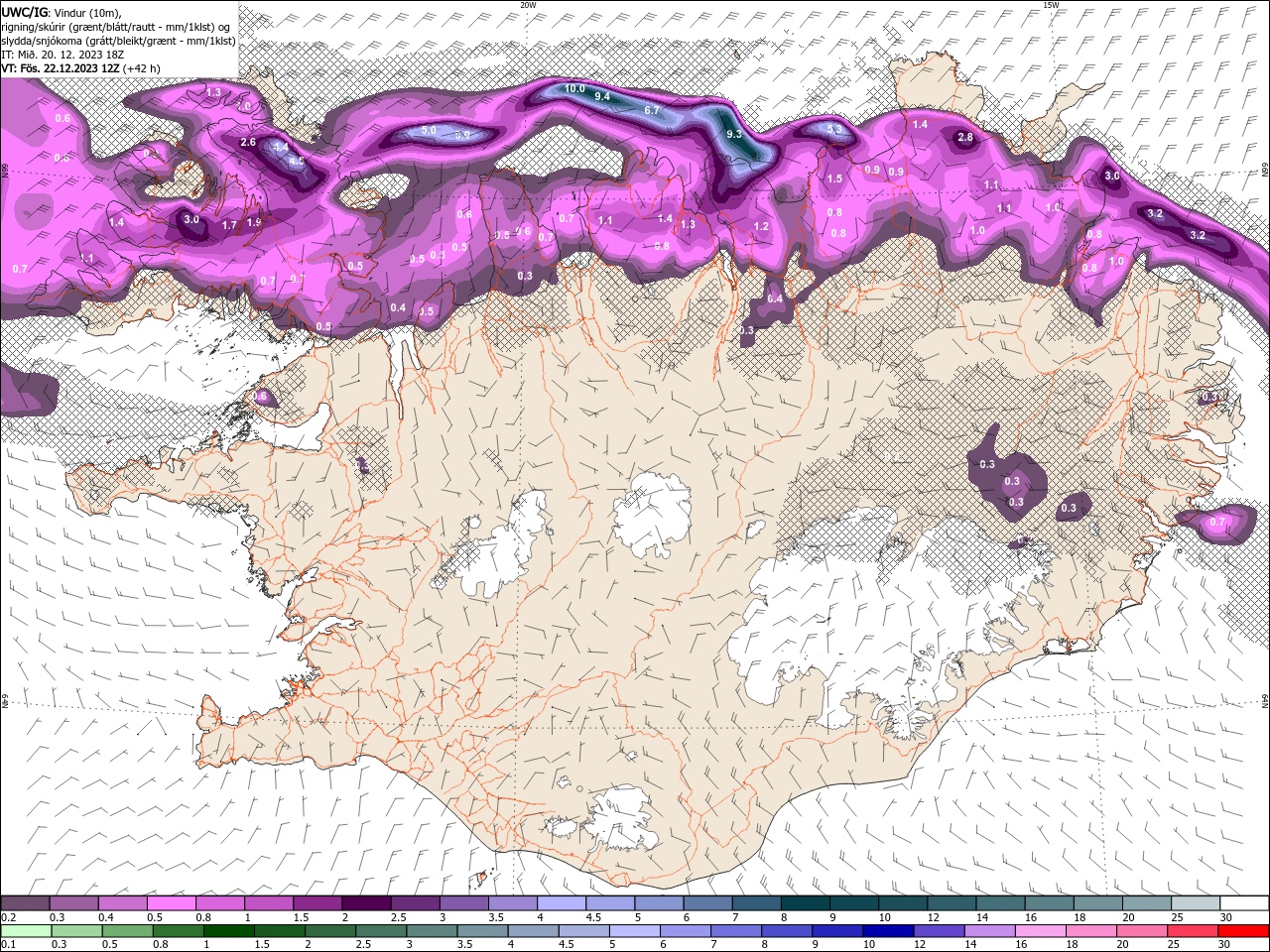The height and width of the screenshot is (952, 1270).
Task: Click the 10.0 precipitation value on the map
Action: coord(574,88)
